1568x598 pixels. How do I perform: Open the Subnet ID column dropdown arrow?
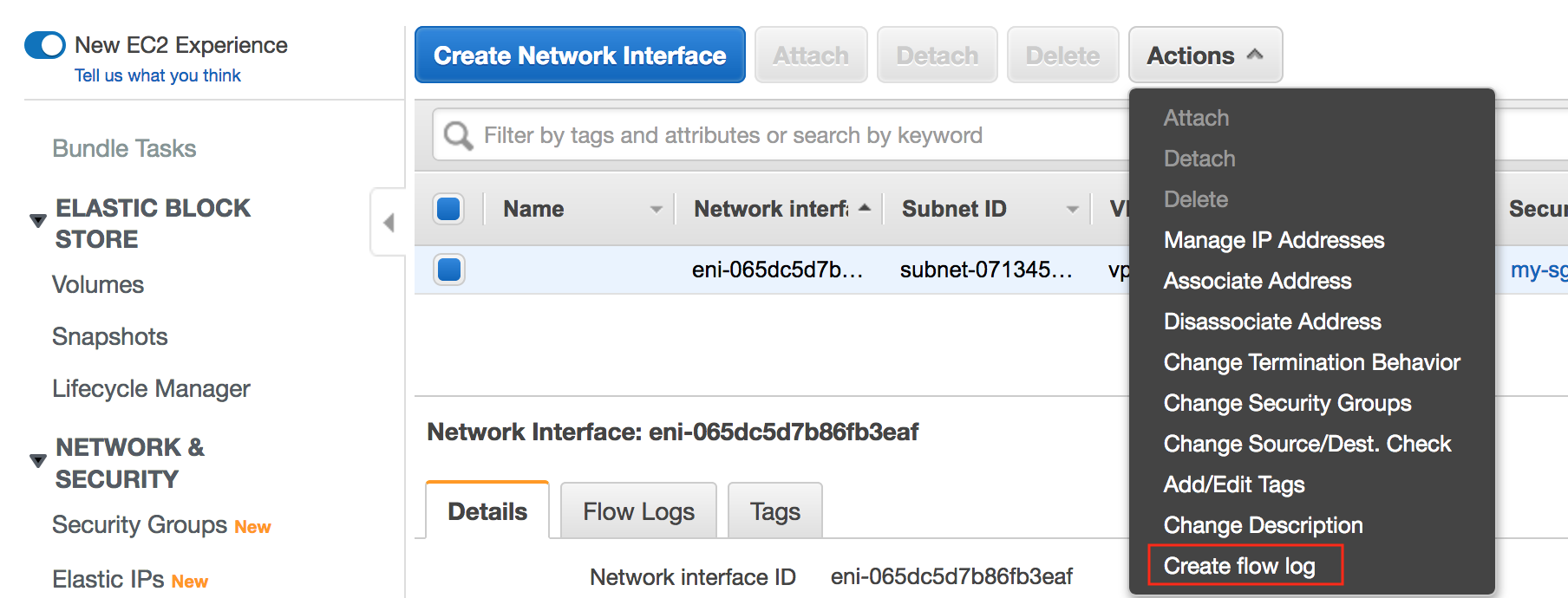pos(1073,209)
